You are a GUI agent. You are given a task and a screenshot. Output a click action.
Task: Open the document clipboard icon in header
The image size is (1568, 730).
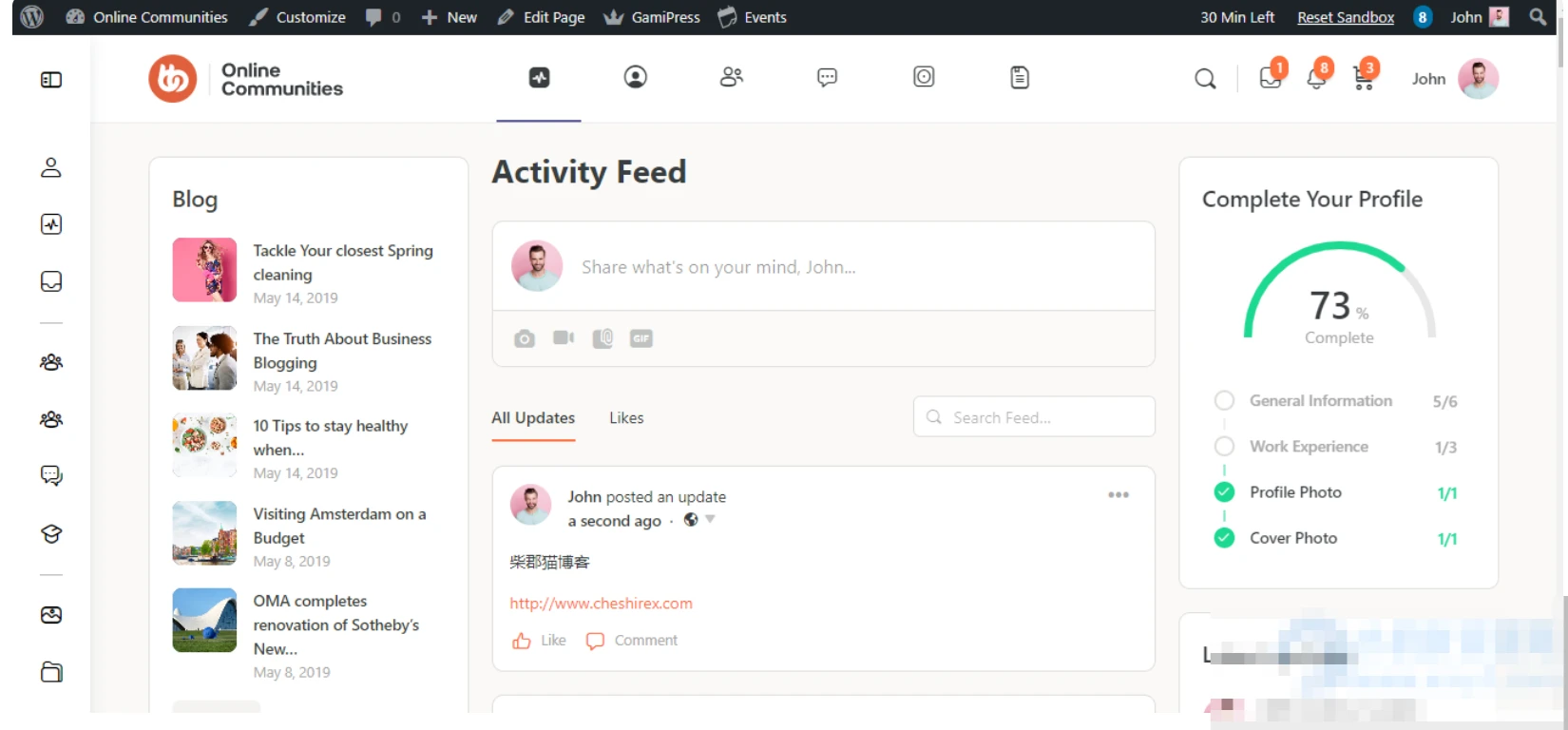click(x=1020, y=77)
